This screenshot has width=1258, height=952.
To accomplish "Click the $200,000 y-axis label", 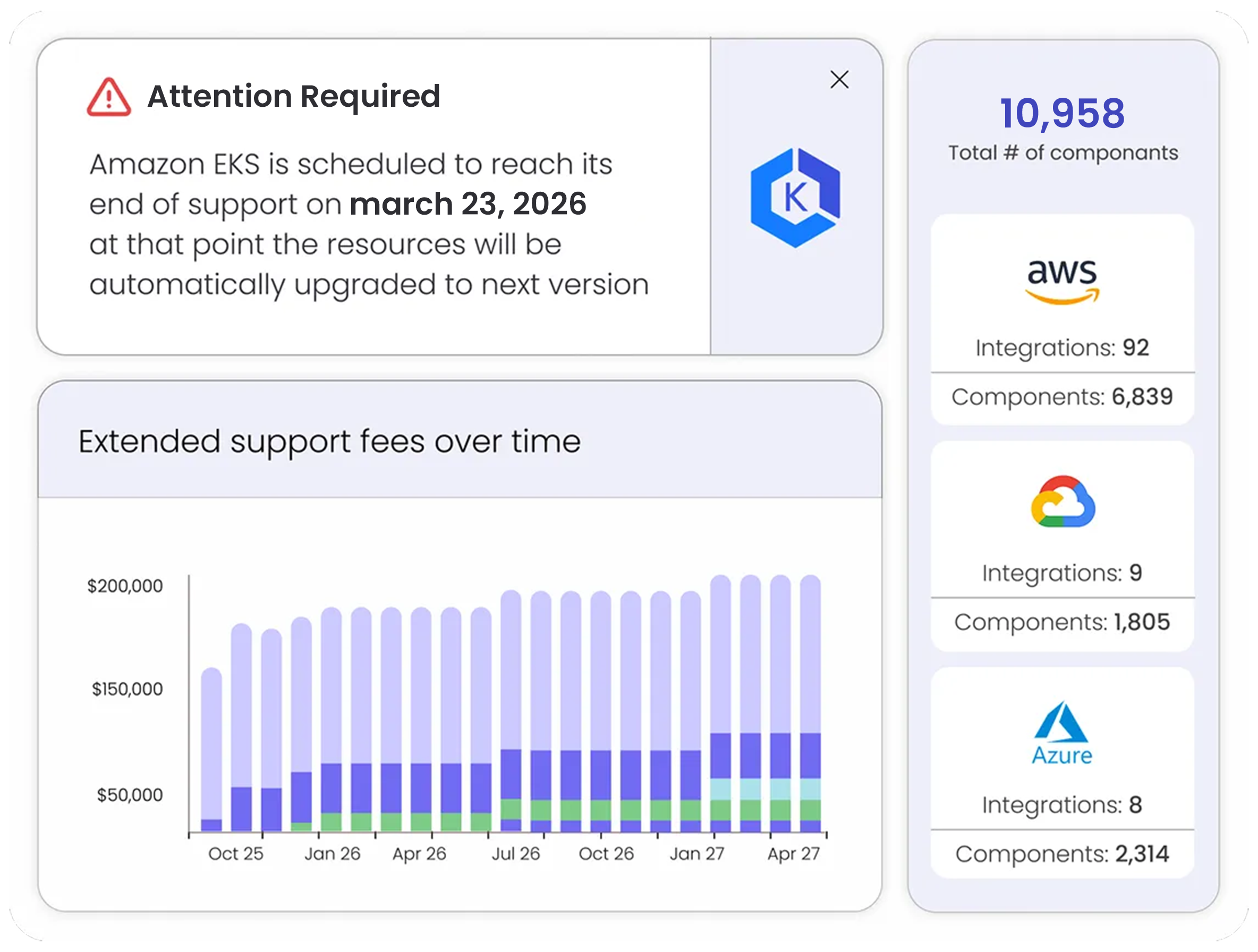I will click(124, 586).
